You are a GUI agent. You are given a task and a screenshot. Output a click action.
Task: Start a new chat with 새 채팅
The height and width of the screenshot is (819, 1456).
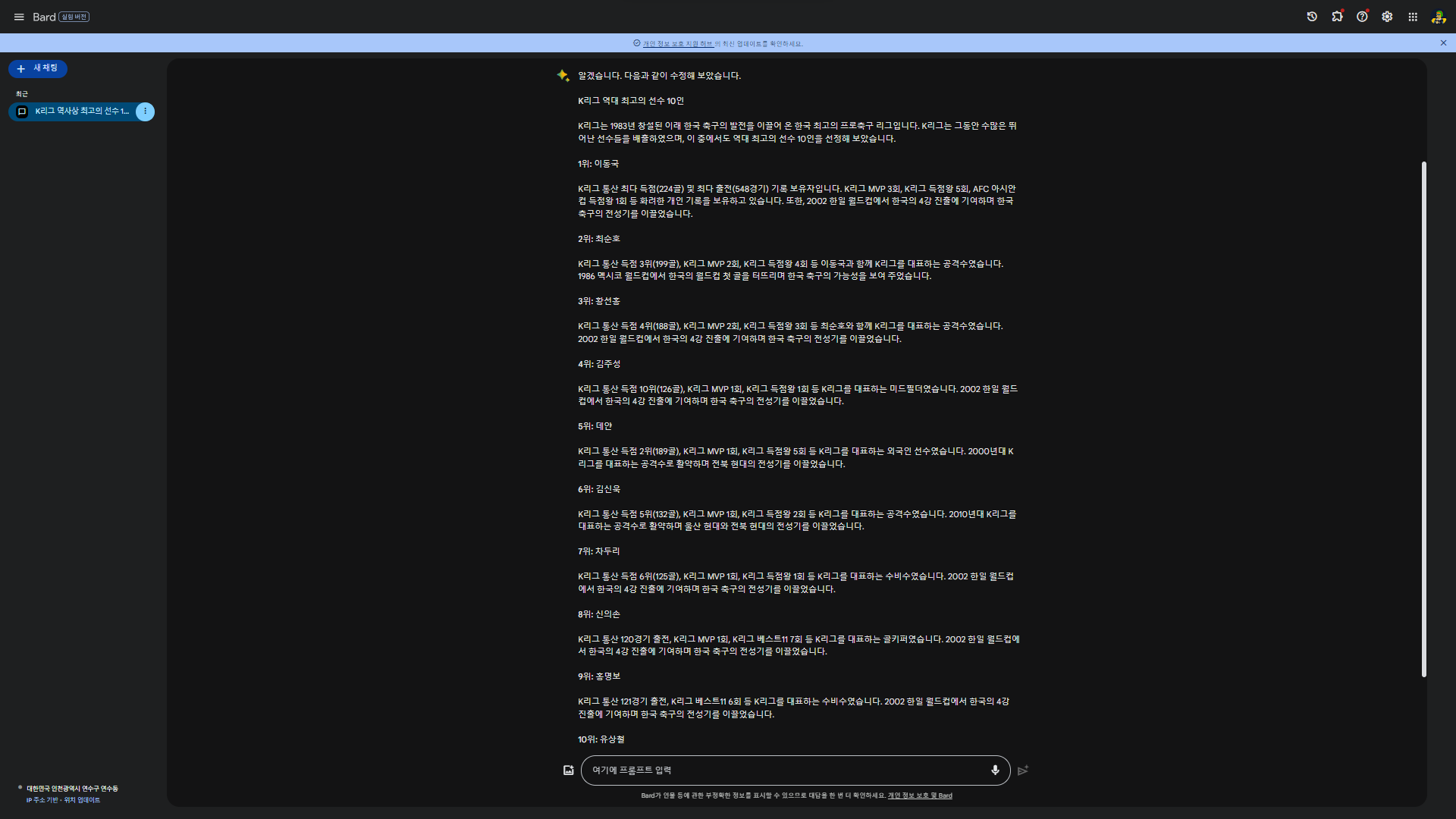[x=38, y=68]
